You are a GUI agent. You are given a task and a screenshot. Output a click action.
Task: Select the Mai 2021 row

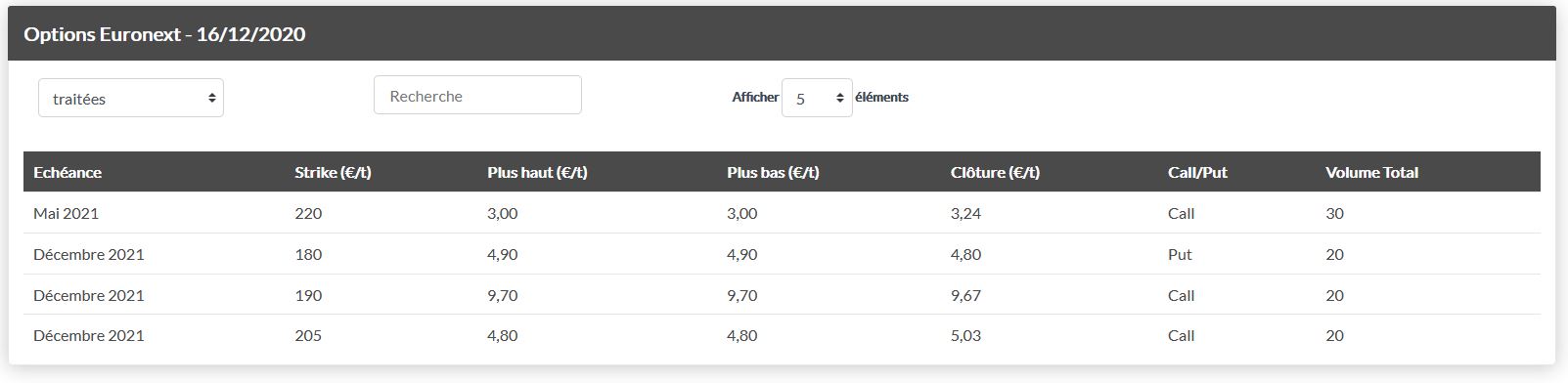click(782, 213)
